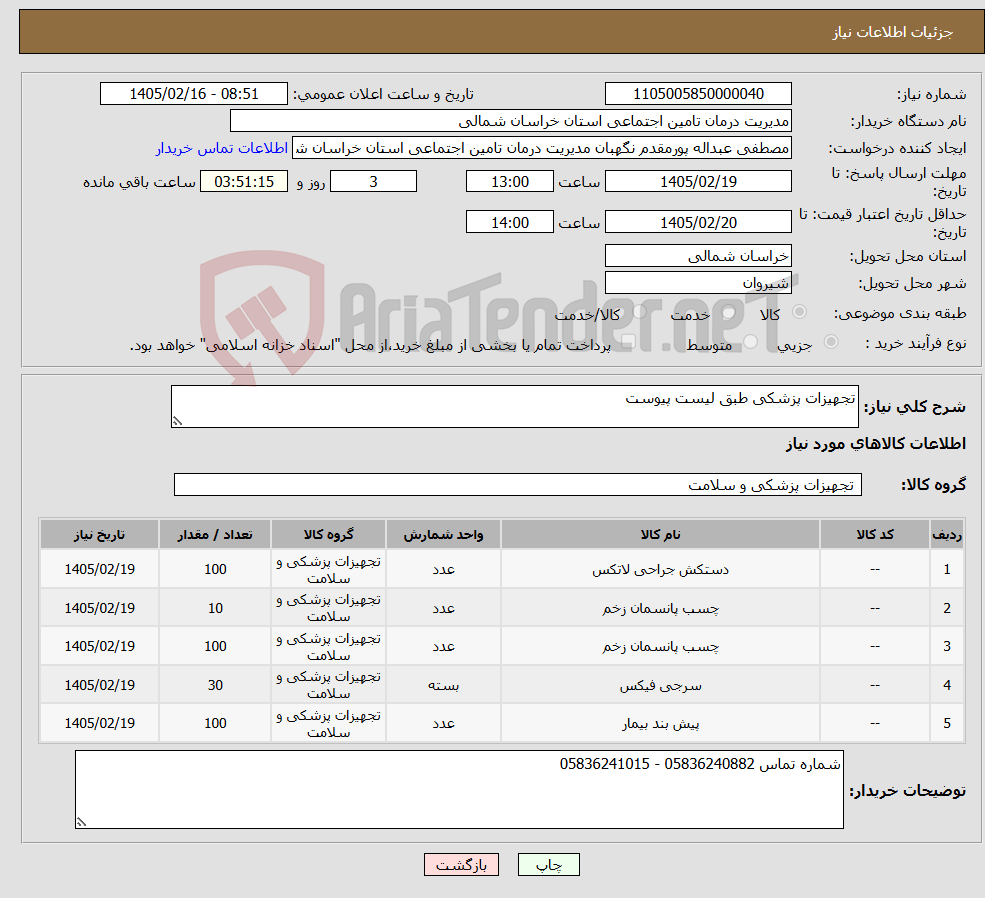Click quantity 100 in دستکش جراحی row
985x898 pixels.
215,569
